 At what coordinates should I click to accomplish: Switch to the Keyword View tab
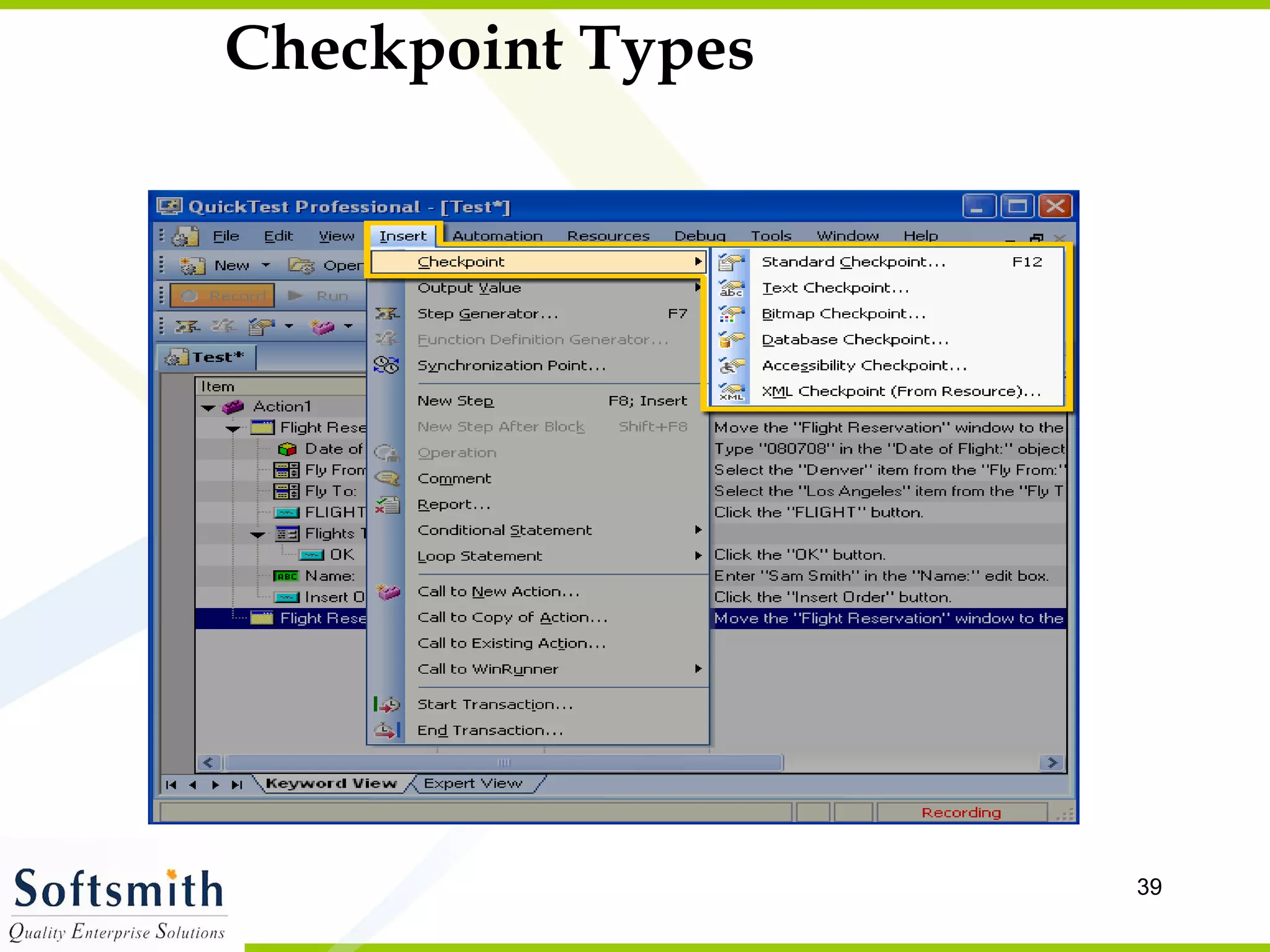[x=331, y=783]
